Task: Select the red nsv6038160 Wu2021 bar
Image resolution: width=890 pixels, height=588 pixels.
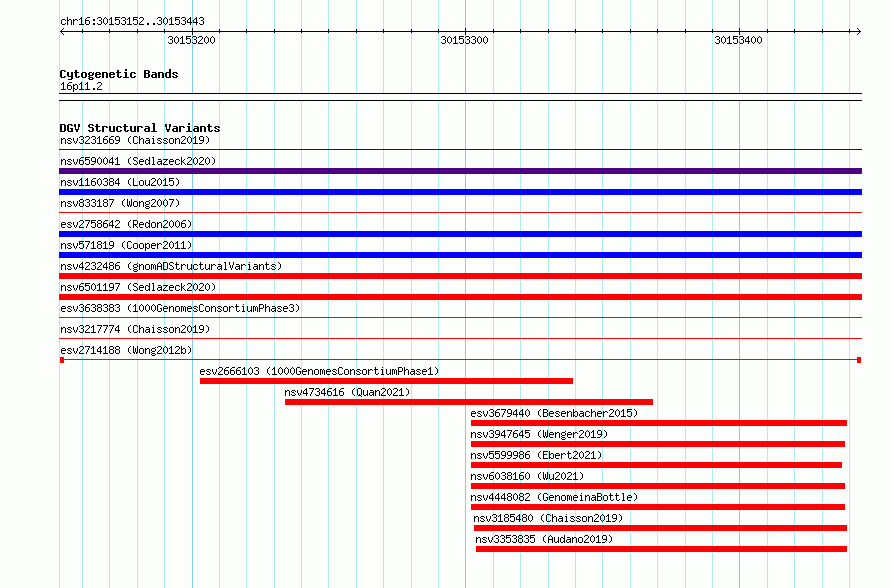Action: (x=658, y=486)
